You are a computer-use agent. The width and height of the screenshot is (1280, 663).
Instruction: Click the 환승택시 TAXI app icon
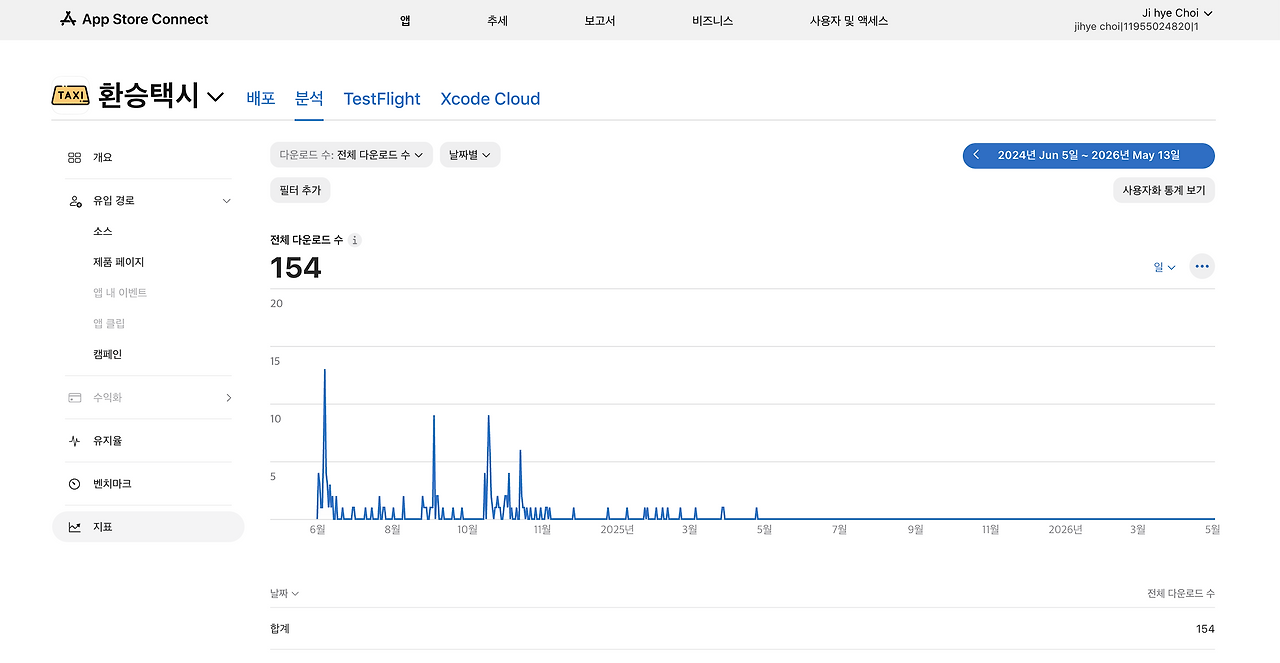pos(70,96)
